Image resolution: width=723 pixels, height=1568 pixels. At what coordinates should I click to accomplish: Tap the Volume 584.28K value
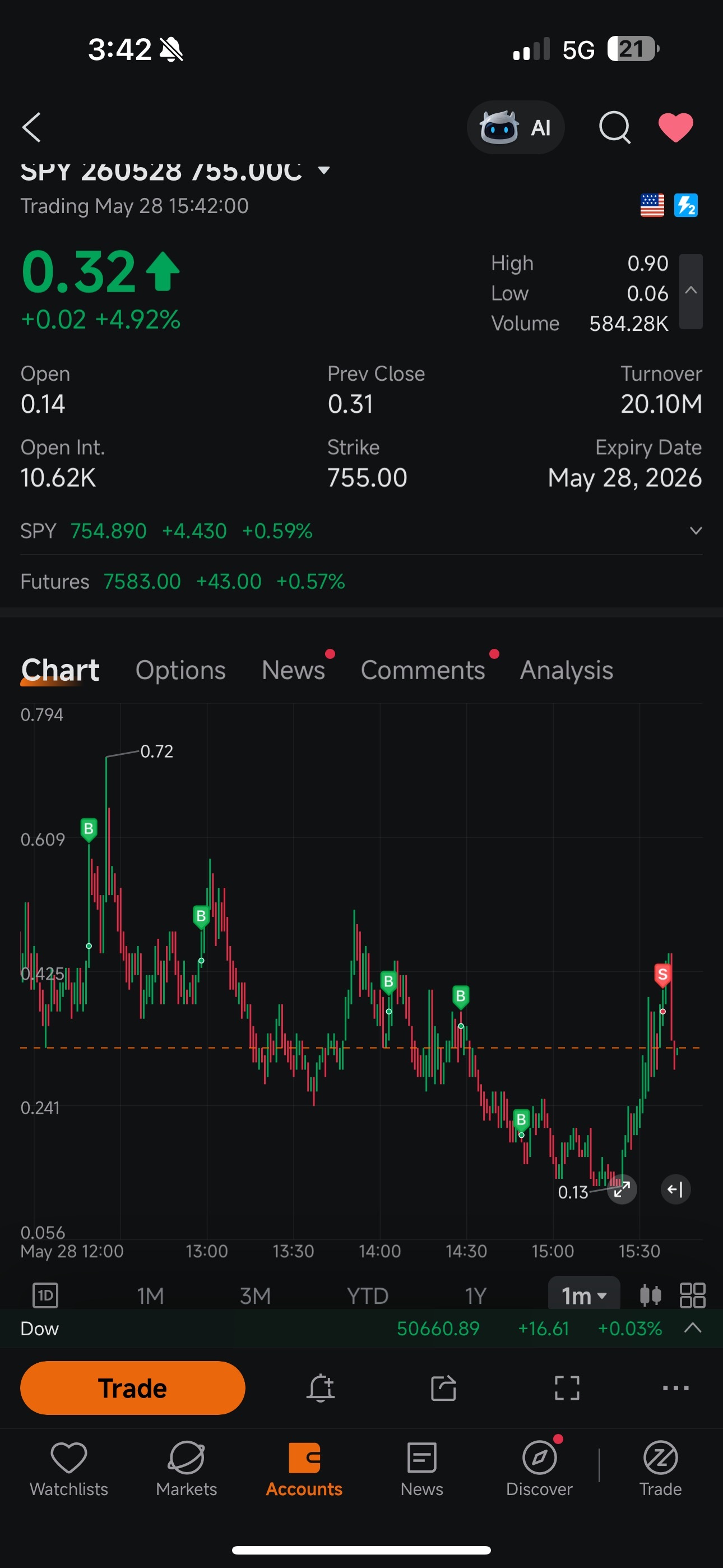629,323
